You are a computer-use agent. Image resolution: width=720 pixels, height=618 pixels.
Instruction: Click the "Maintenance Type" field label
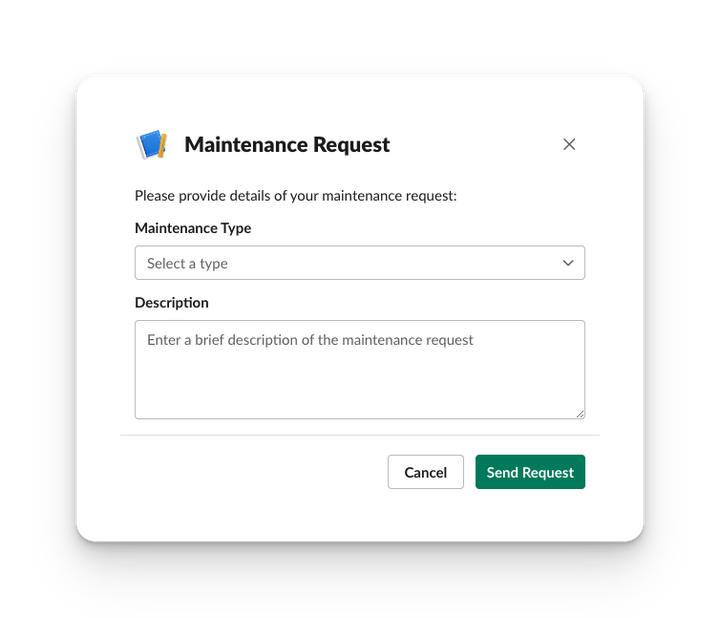pos(193,228)
